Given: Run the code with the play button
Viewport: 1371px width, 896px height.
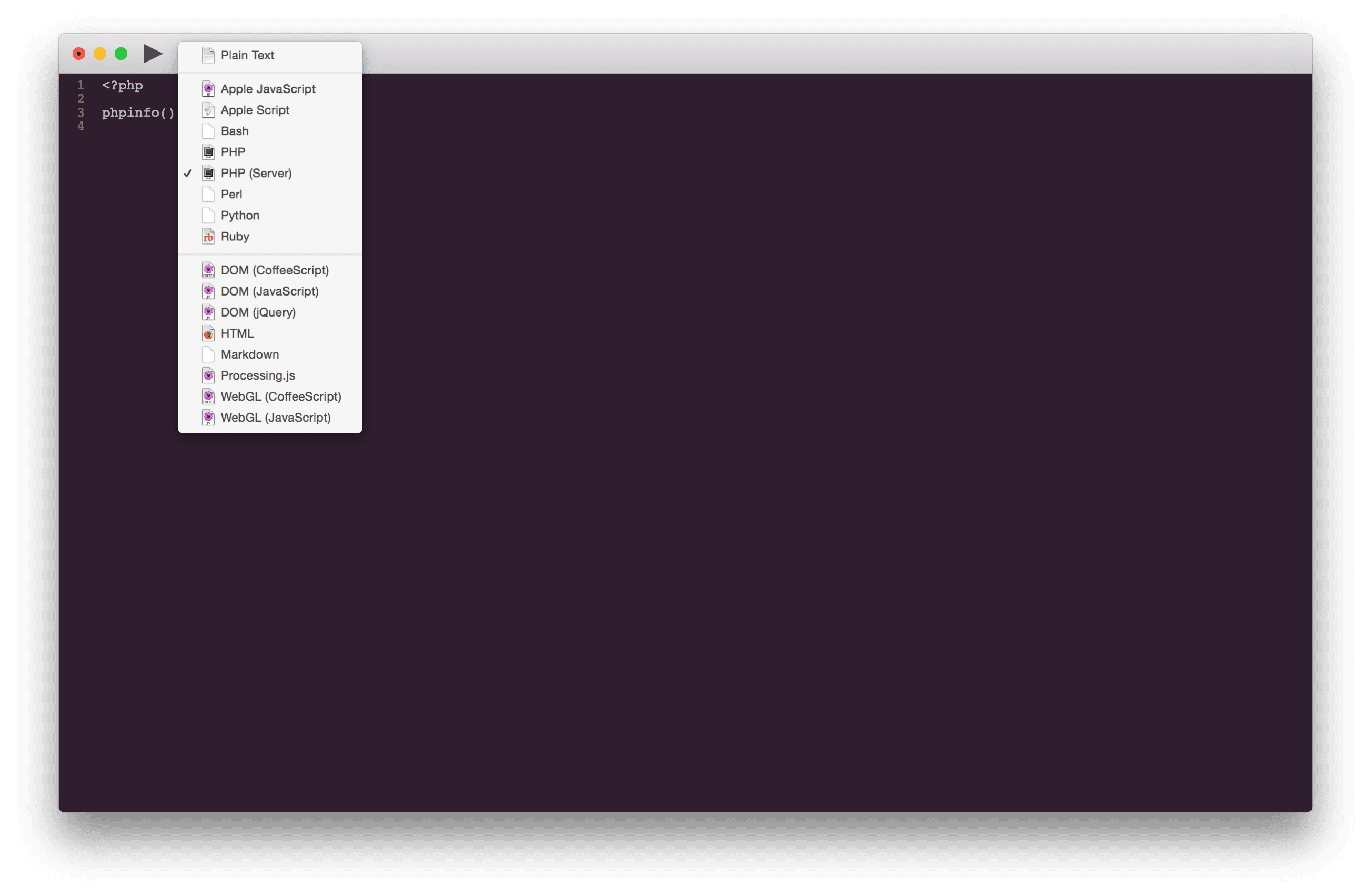Looking at the screenshot, I should pos(153,54).
